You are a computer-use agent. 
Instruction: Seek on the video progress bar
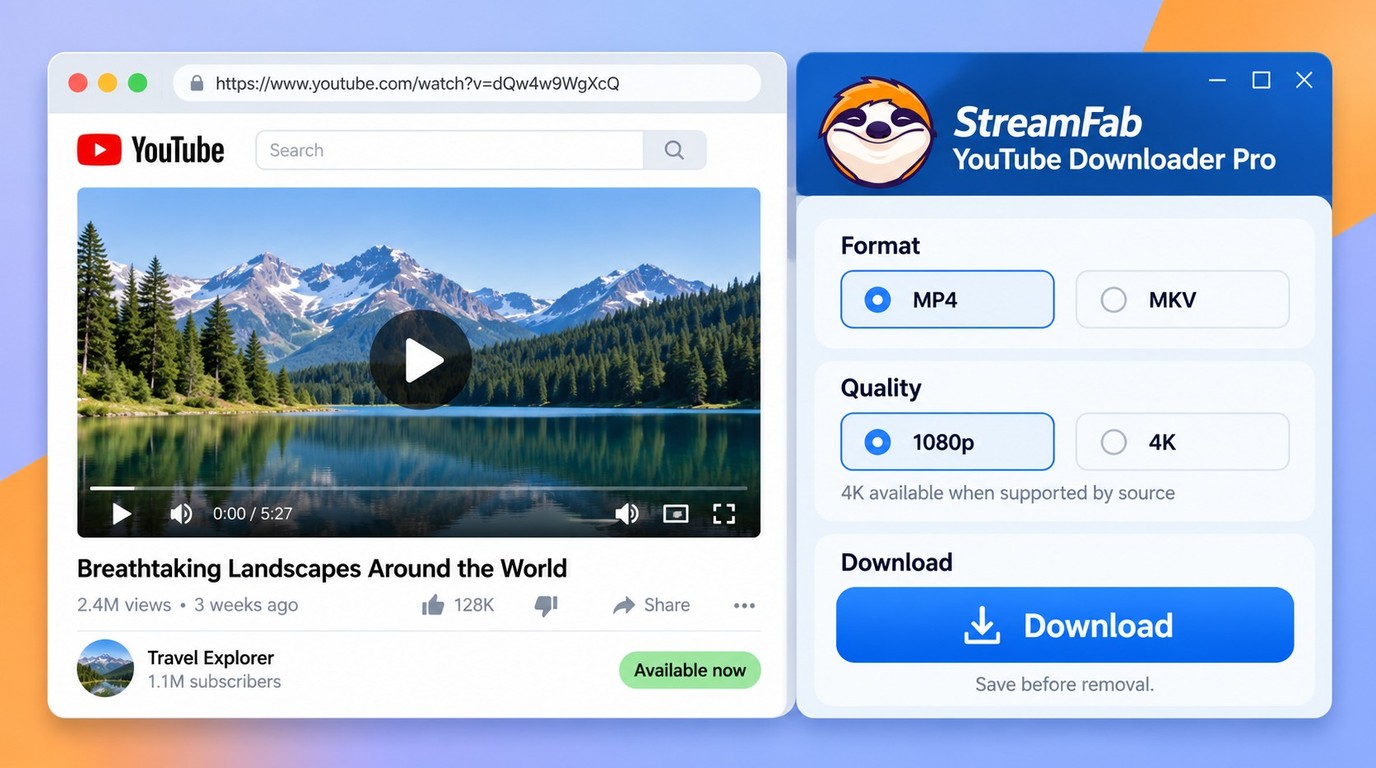point(418,488)
